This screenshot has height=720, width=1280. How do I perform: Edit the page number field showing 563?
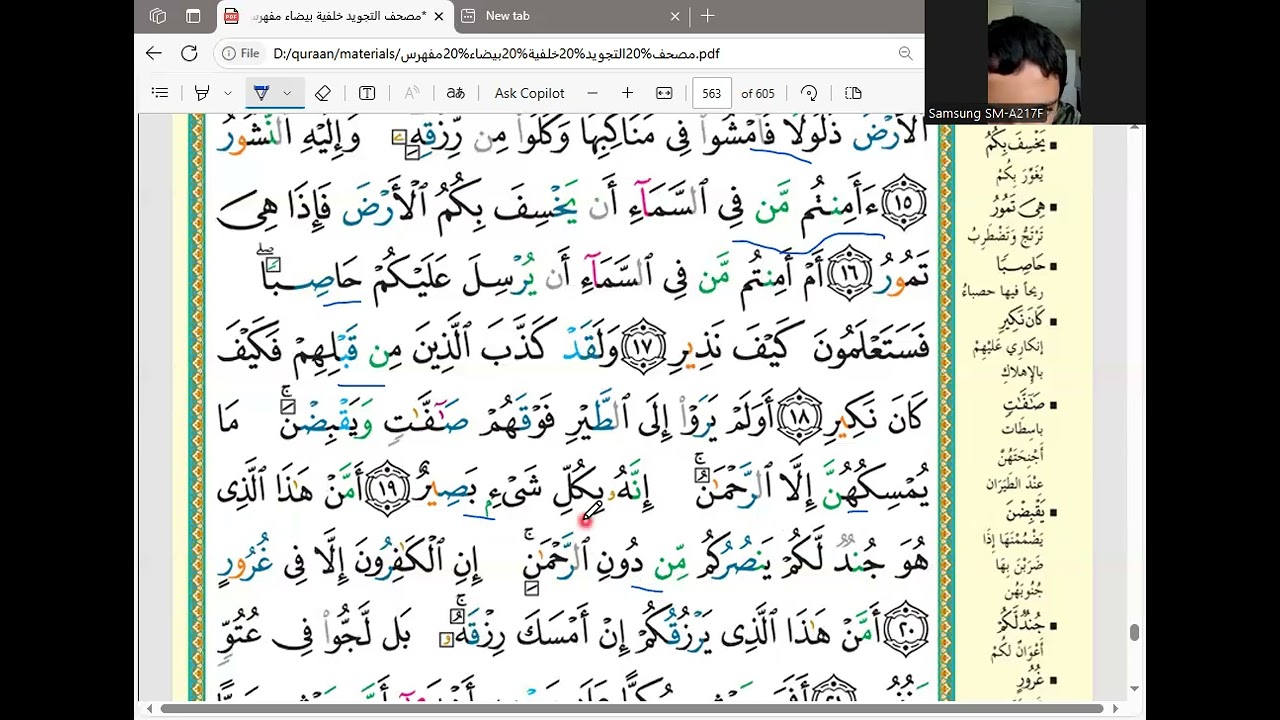711,93
